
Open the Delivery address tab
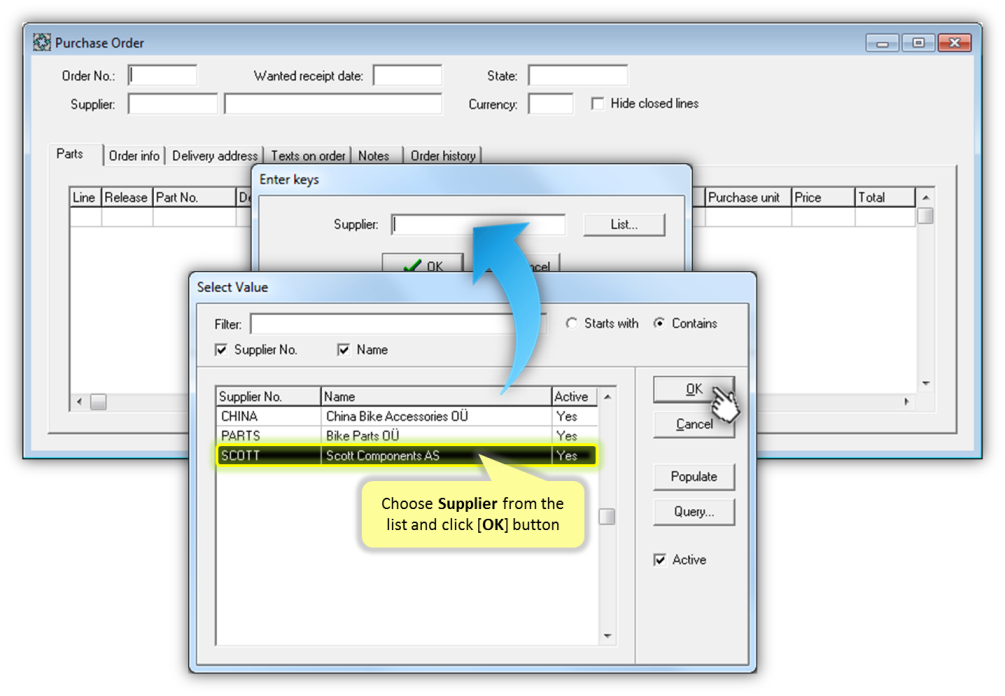click(x=214, y=156)
